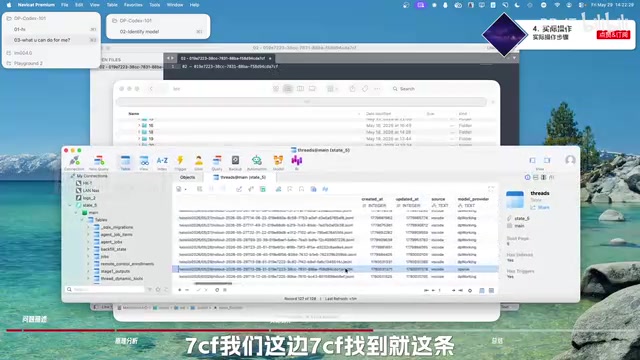Select '02-Identify model' item
The height and width of the screenshot is (360, 640).
click(159, 31)
